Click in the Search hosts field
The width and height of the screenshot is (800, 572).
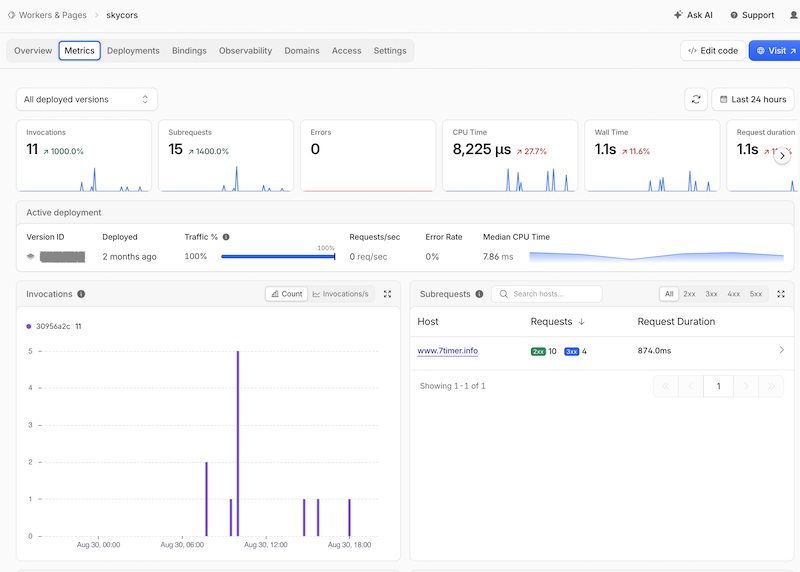tap(547, 294)
